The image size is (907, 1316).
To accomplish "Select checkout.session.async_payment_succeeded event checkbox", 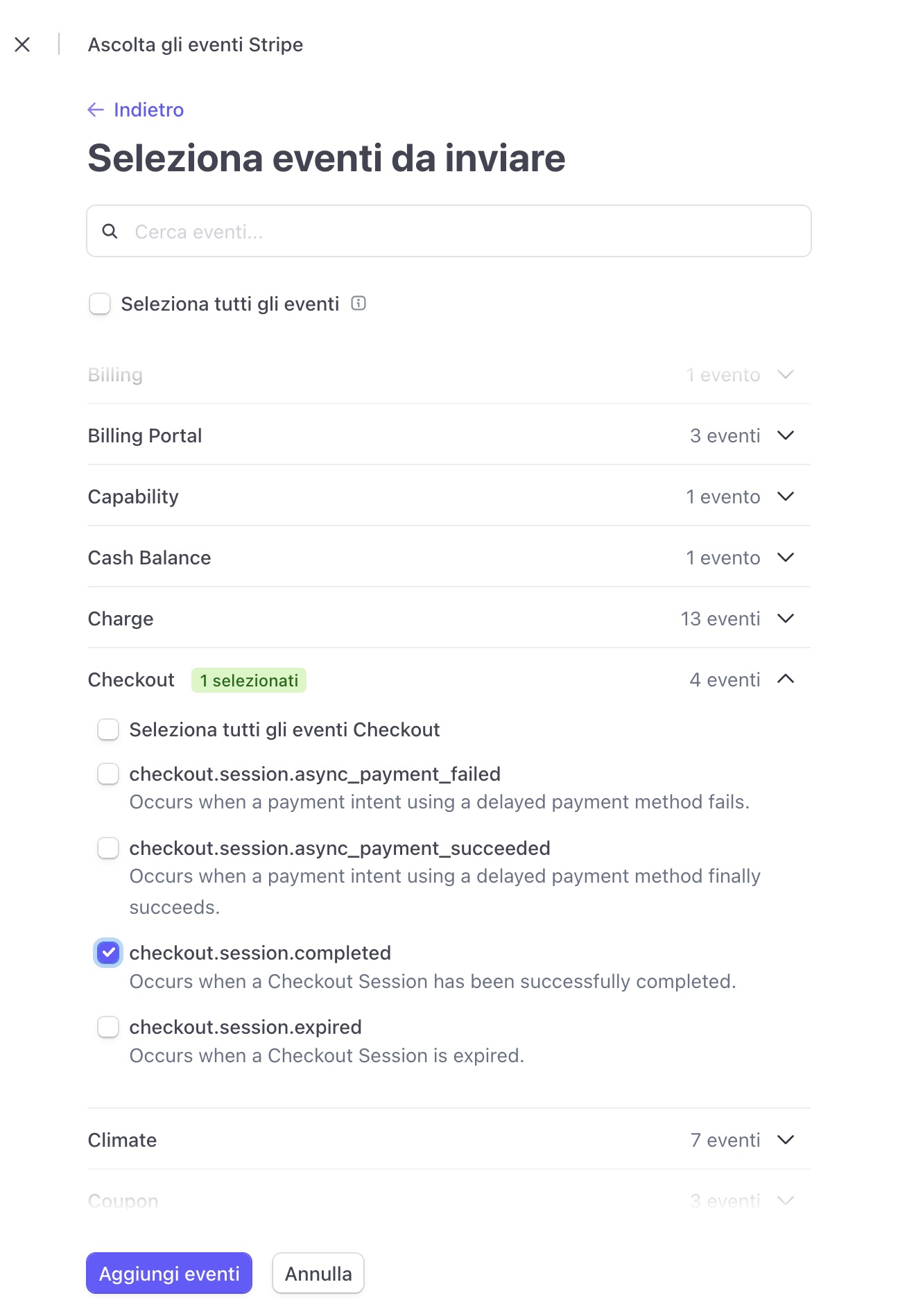I will [108, 849].
